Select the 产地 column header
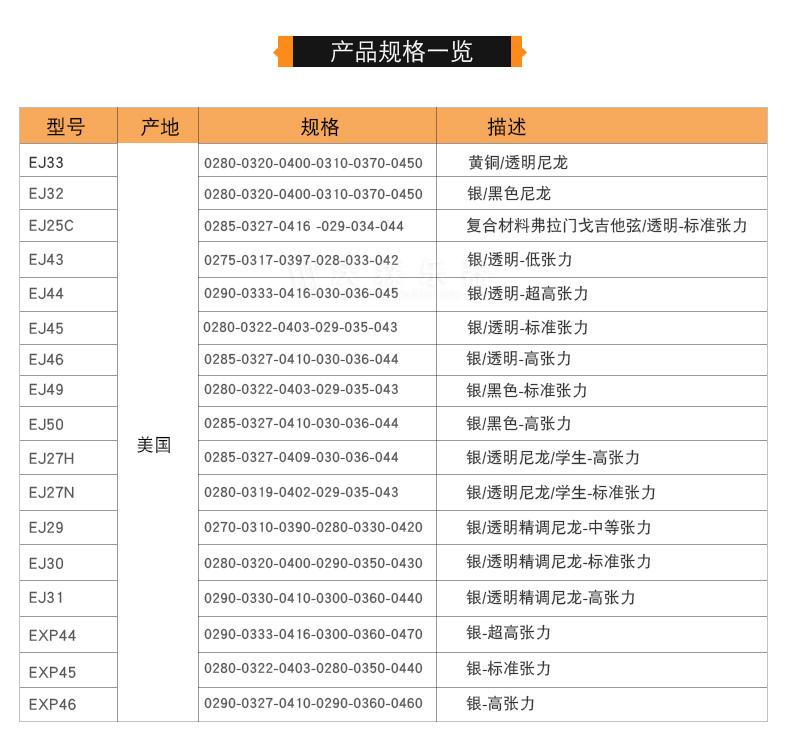Screen dimensions: 790x737 [x=160, y=126]
